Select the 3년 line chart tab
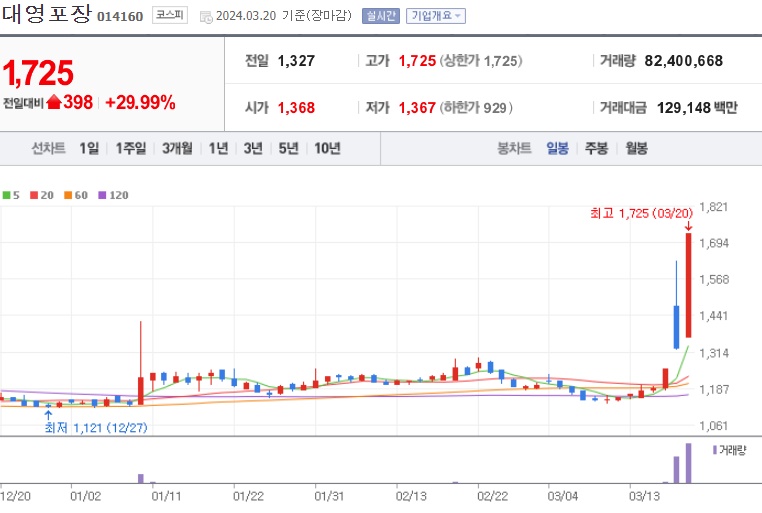This screenshot has width=762, height=513. [x=253, y=148]
